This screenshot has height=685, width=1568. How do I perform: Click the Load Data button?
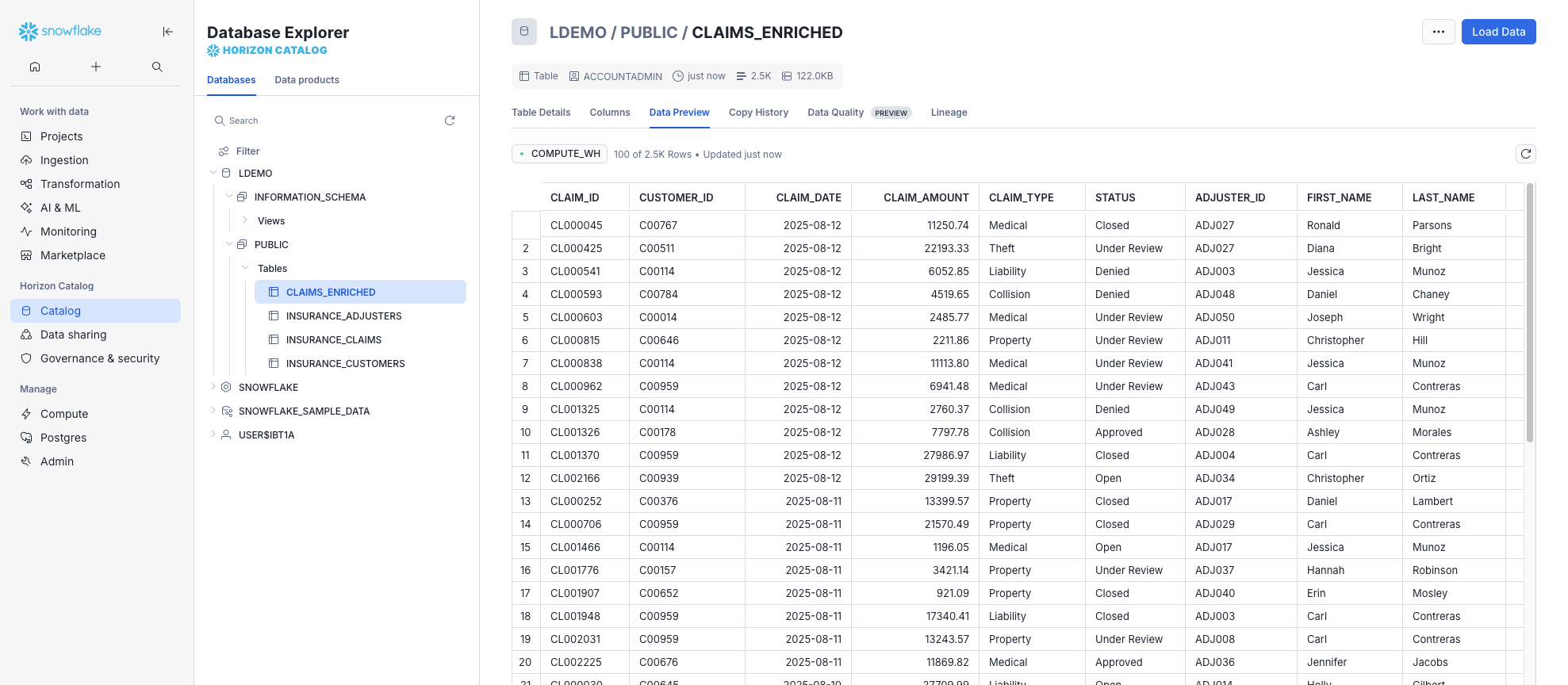(x=1499, y=32)
